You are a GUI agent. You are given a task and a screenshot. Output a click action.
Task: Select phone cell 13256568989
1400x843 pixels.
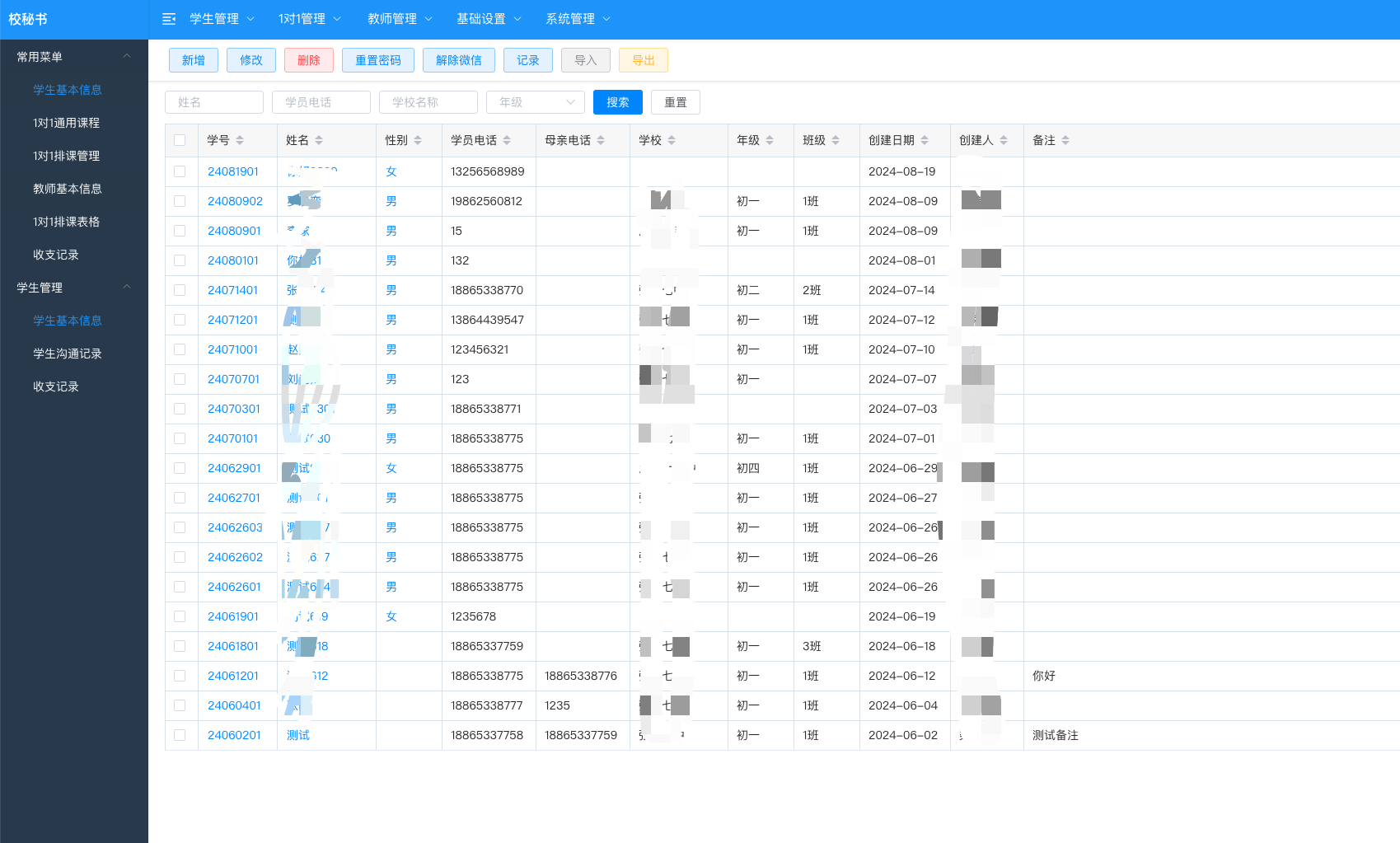488,171
